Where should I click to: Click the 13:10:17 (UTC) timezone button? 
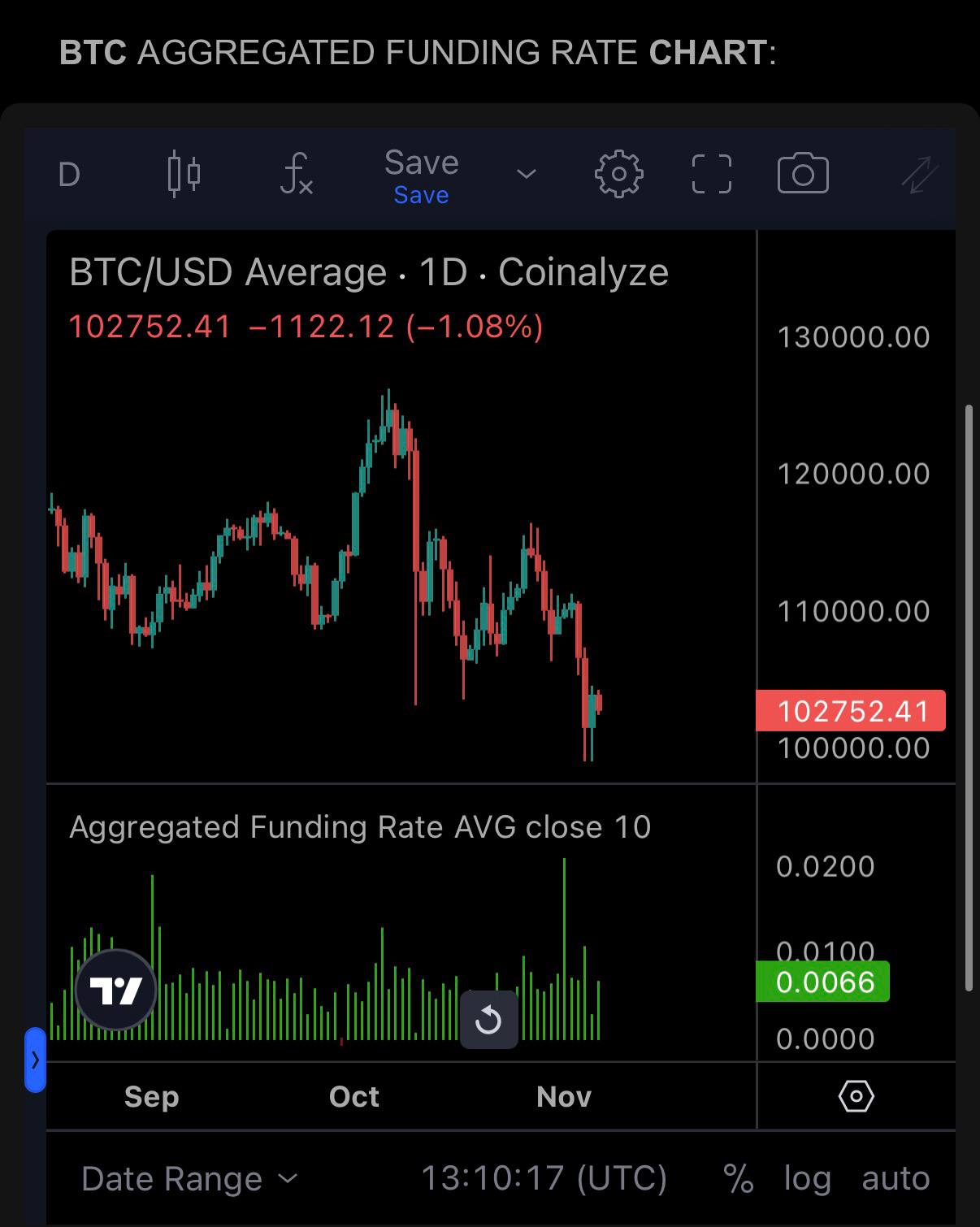(543, 1178)
